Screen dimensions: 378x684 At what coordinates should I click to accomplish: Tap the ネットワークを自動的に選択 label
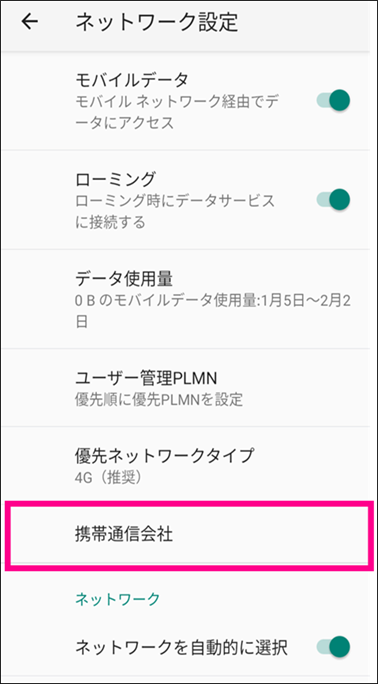[181, 648]
